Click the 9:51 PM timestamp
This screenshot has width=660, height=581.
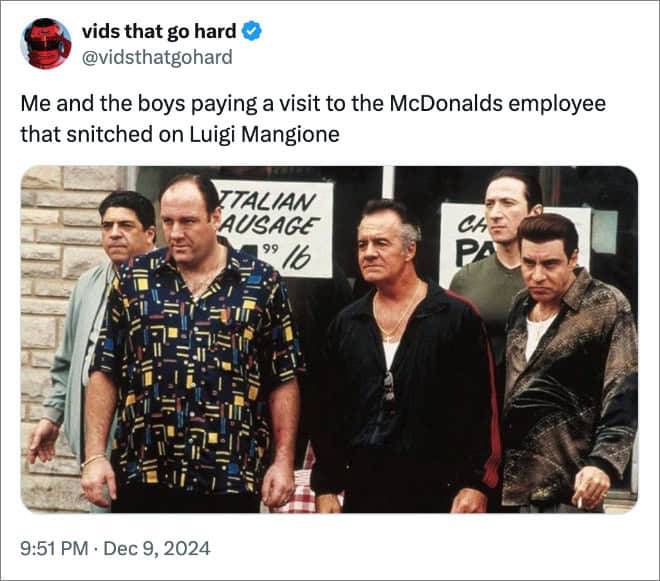pos(54,548)
